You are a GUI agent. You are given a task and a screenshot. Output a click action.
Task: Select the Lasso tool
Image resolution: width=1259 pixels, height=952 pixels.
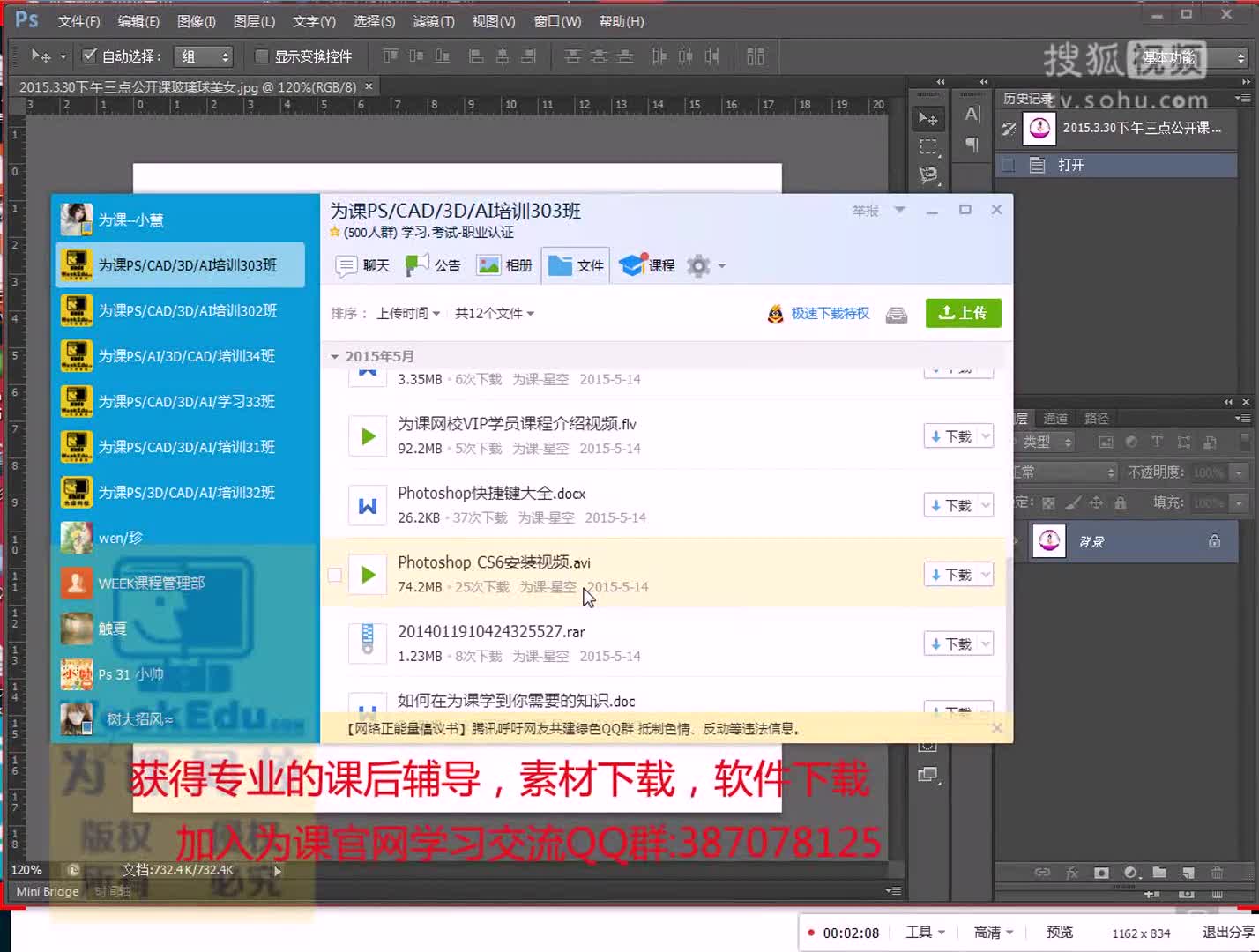[928, 175]
